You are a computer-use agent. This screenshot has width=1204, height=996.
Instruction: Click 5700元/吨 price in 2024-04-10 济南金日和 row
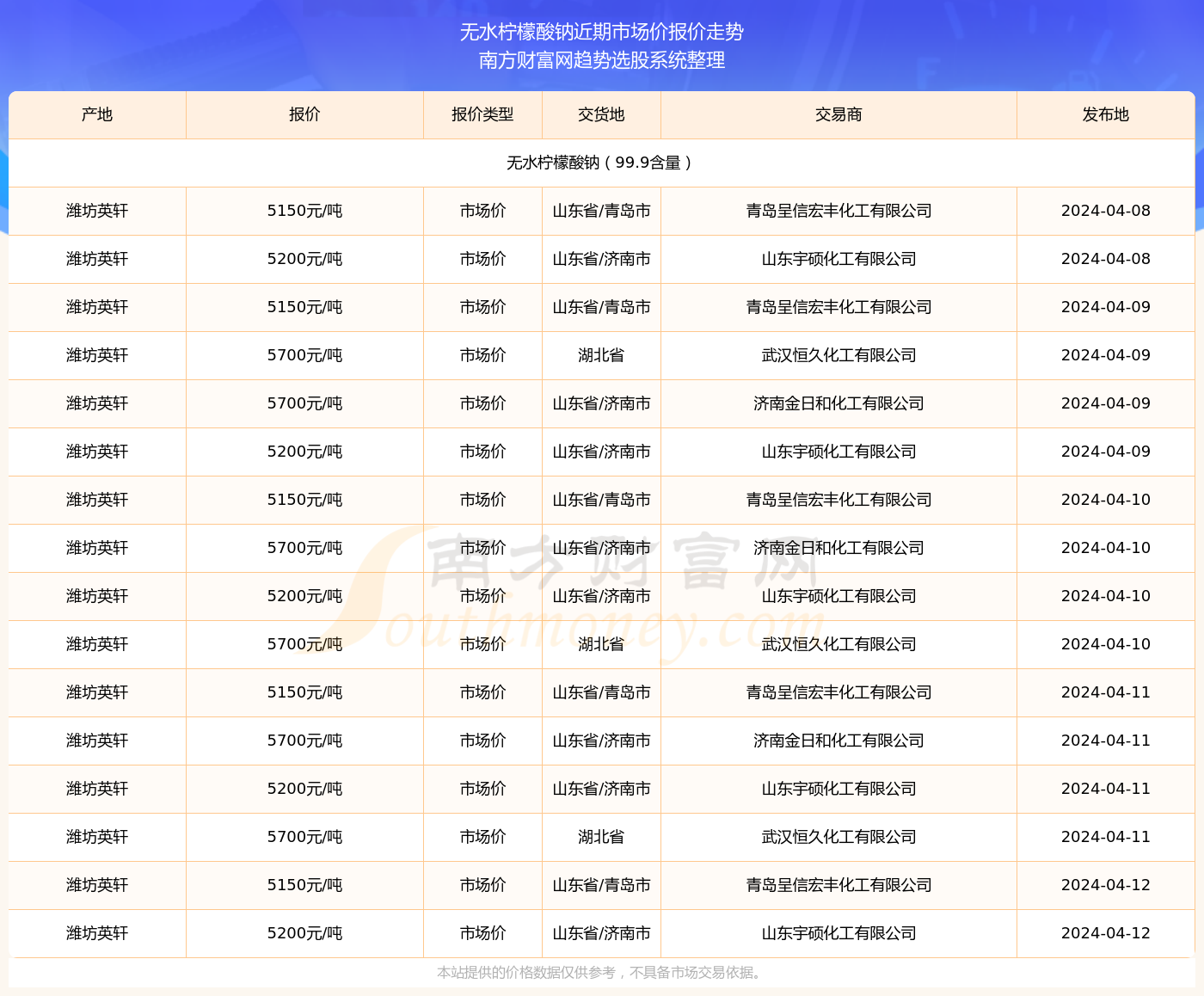click(304, 548)
